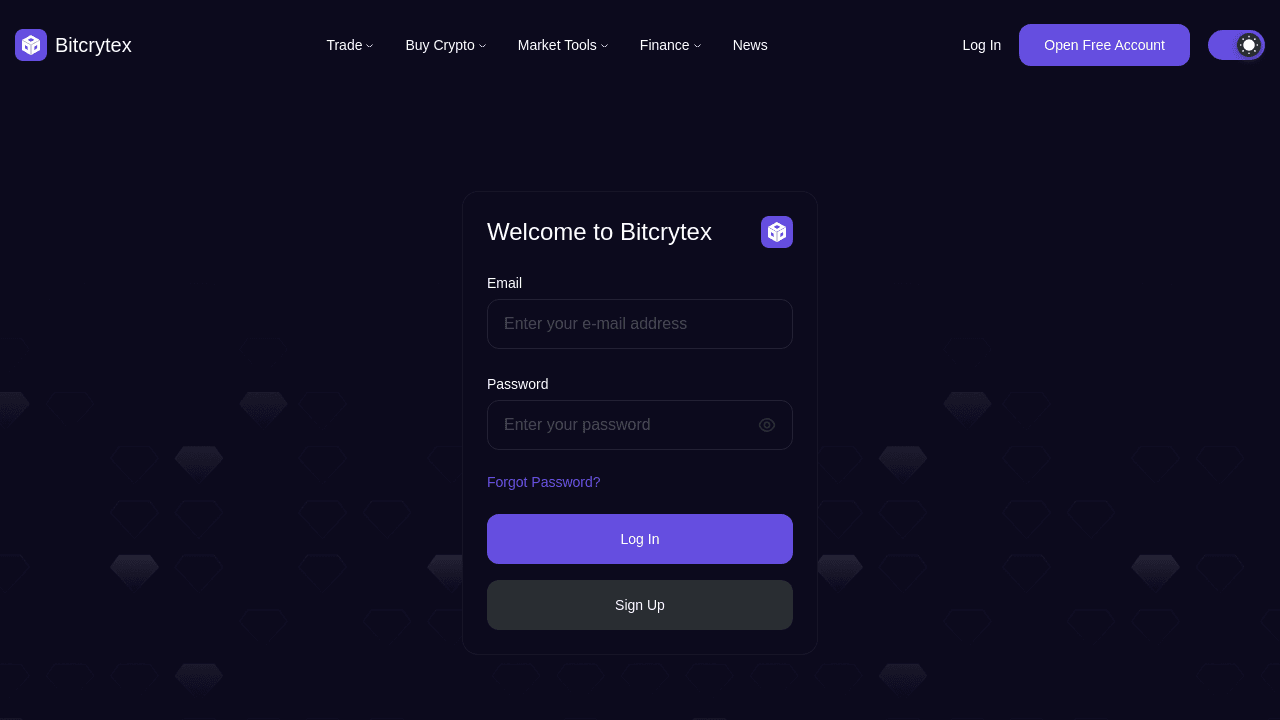The width and height of the screenshot is (1280, 720).
Task: Expand the Market Tools menu
Action: [562, 45]
